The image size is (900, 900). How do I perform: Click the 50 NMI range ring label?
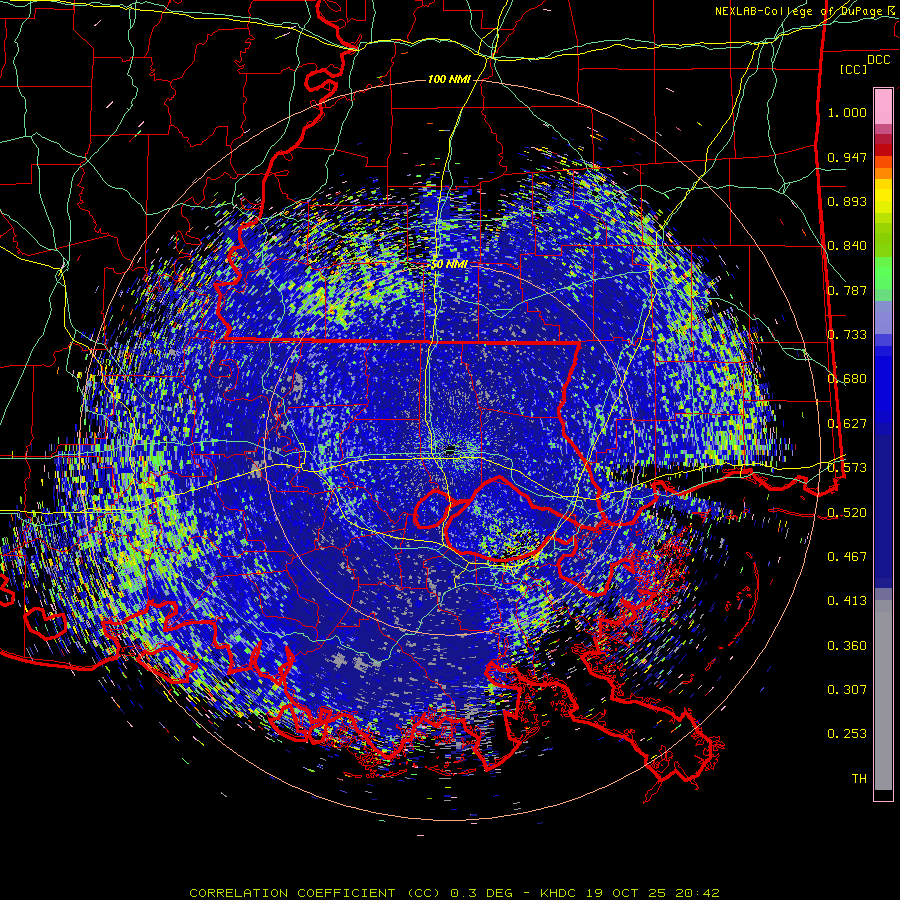pyautogui.click(x=449, y=264)
